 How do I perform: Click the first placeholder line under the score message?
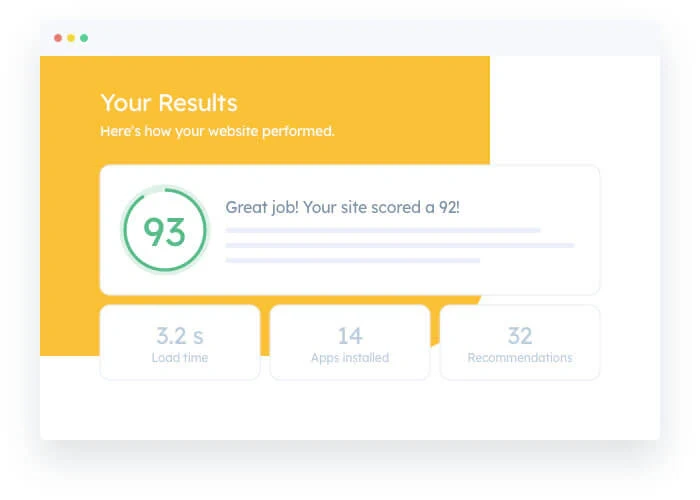click(x=383, y=230)
